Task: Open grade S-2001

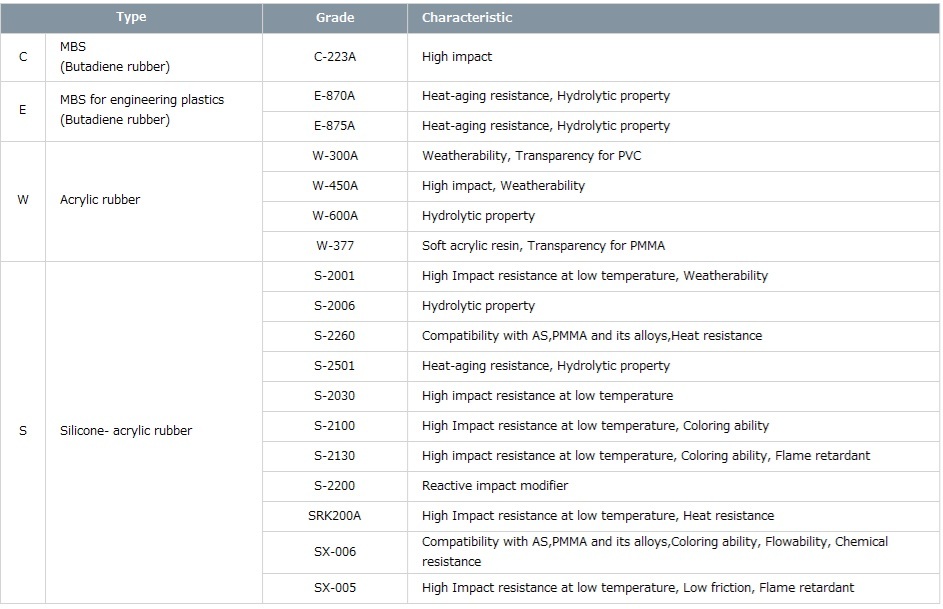Action: [334, 276]
